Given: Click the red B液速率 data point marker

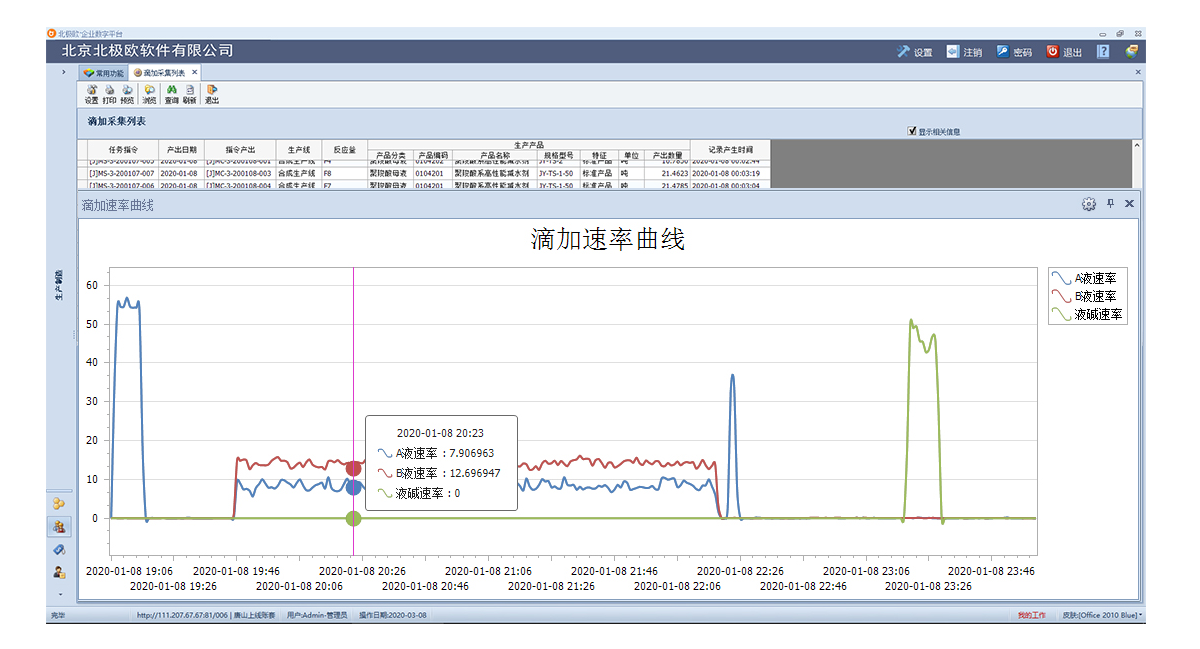Looking at the screenshot, I should point(353,468).
